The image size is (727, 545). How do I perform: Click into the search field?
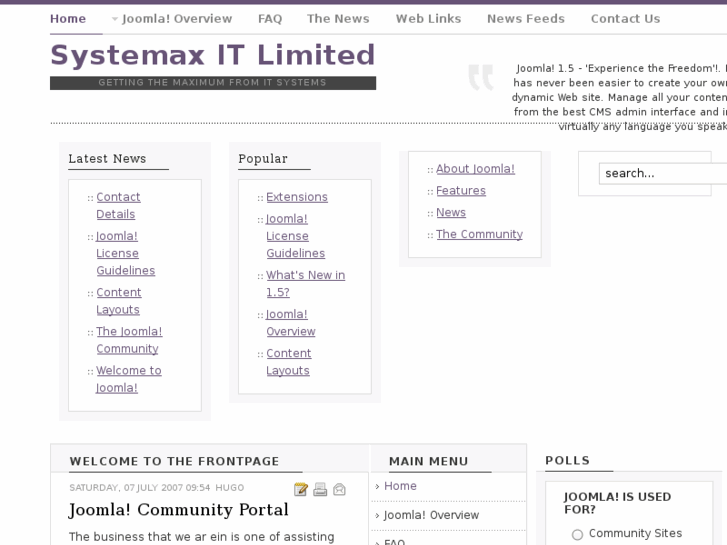(663, 173)
